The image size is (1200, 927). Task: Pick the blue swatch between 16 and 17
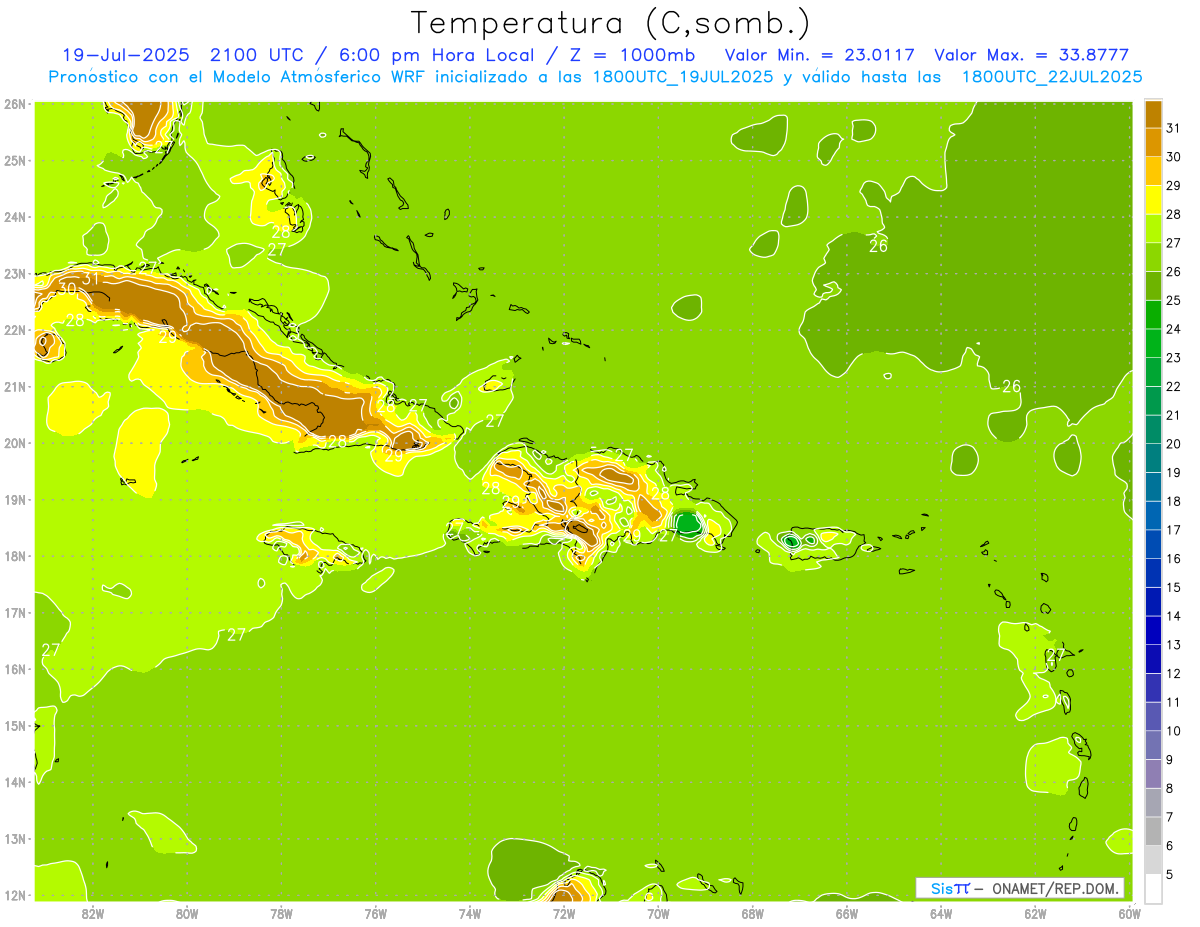tap(1153, 543)
